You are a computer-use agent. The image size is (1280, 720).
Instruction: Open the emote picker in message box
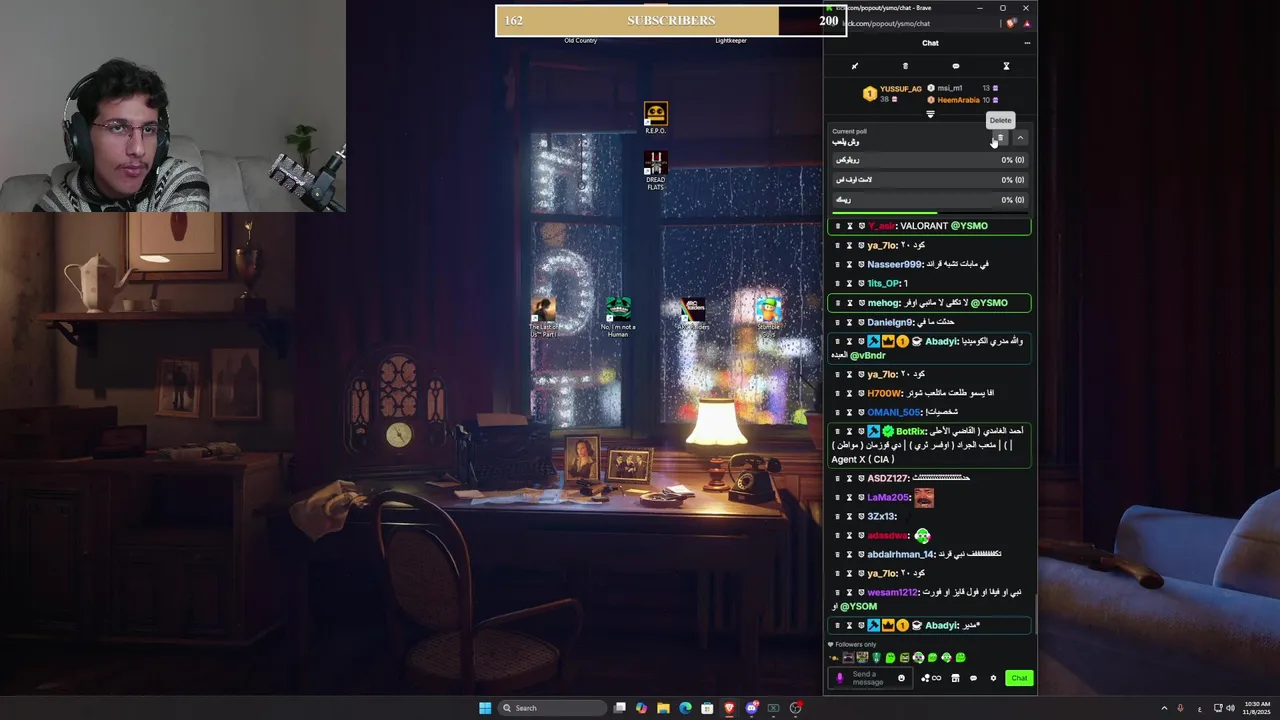[901, 678]
